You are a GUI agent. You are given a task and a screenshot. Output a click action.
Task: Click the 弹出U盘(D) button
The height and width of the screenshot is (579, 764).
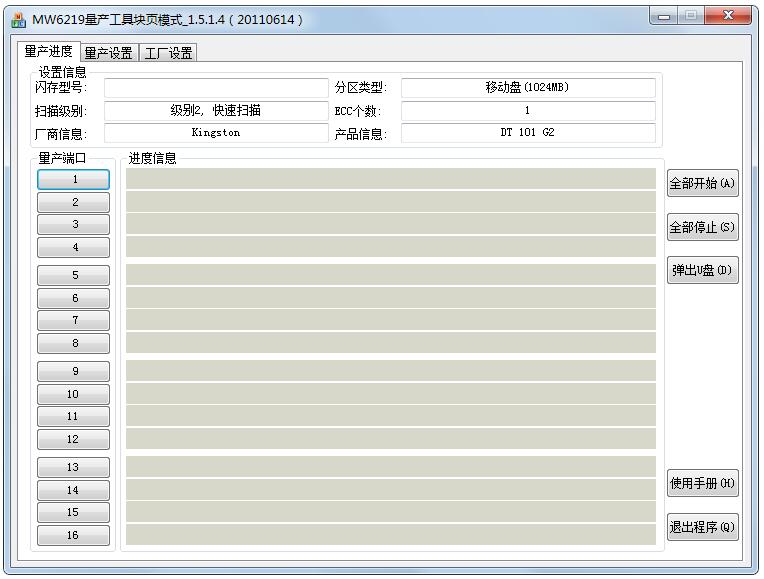click(x=702, y=271)
